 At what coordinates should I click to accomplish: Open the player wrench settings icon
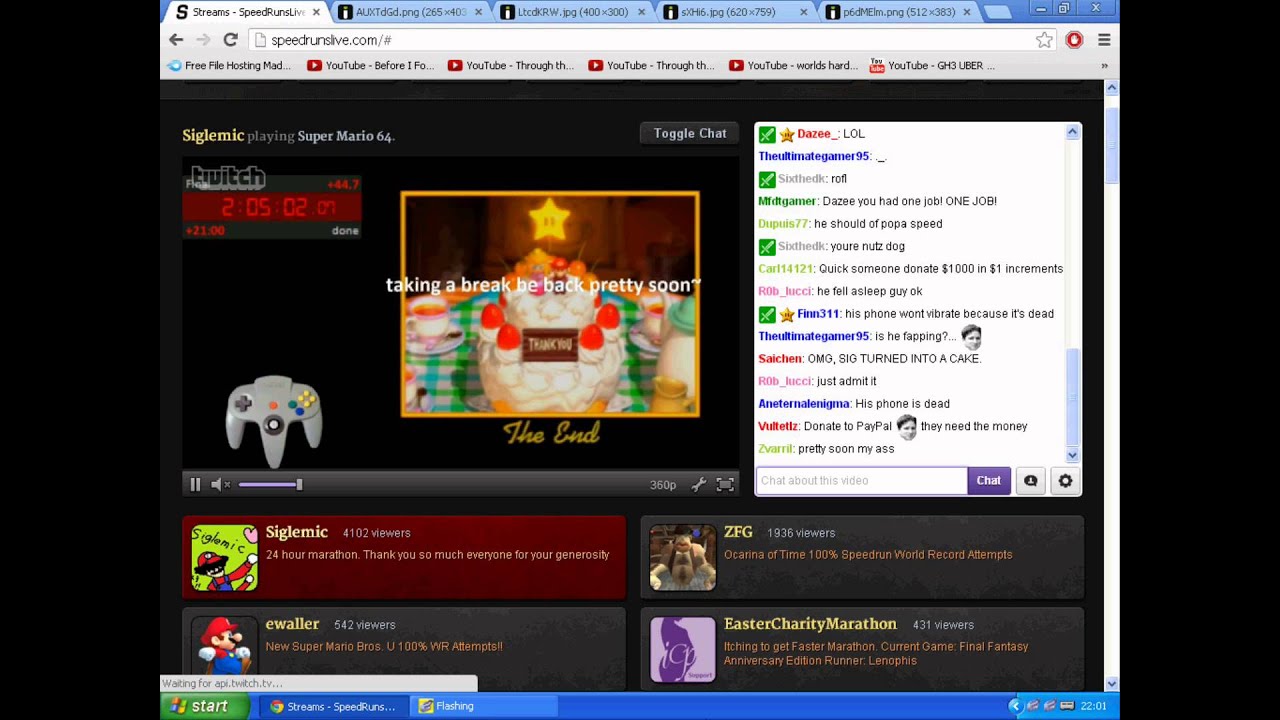pyautogui.click(x=698, y=484)
